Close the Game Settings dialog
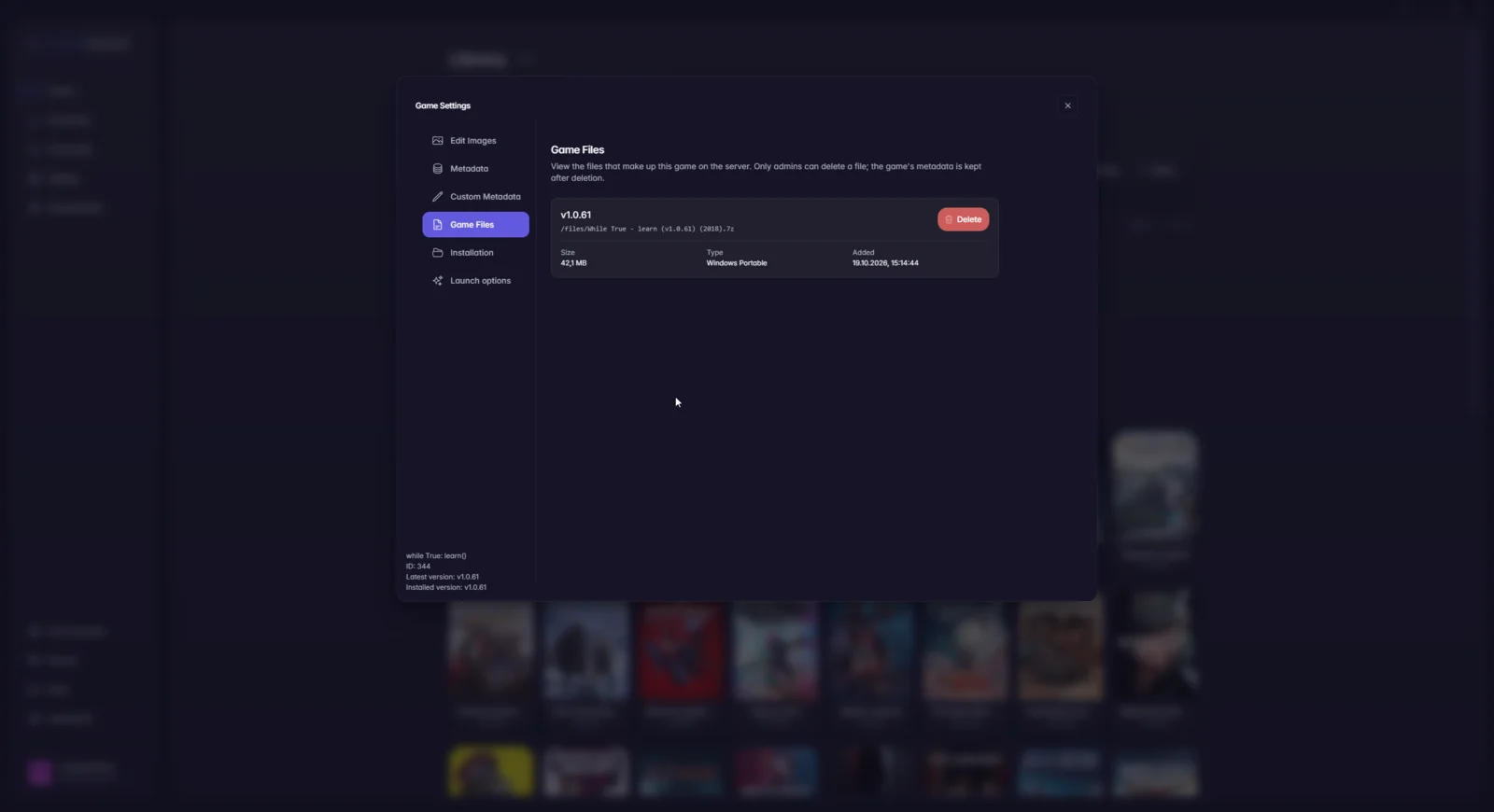This screenshot has height=812, width=1494. click(x=1068, y=105)
